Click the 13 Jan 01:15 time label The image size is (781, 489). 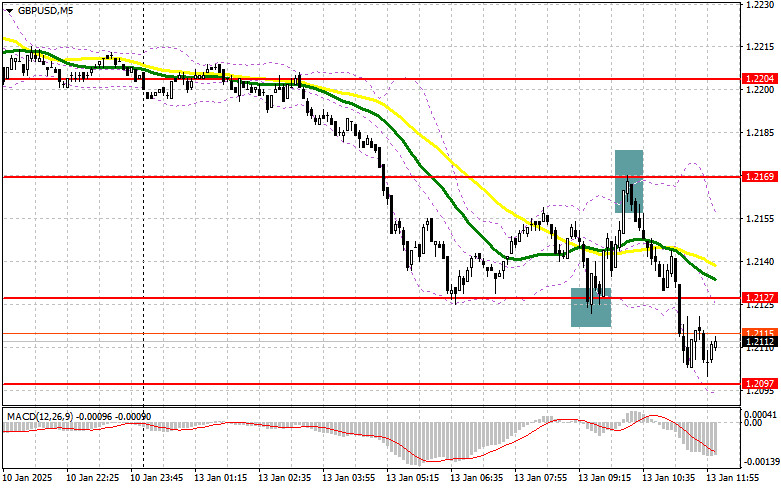tap(221, 478)
